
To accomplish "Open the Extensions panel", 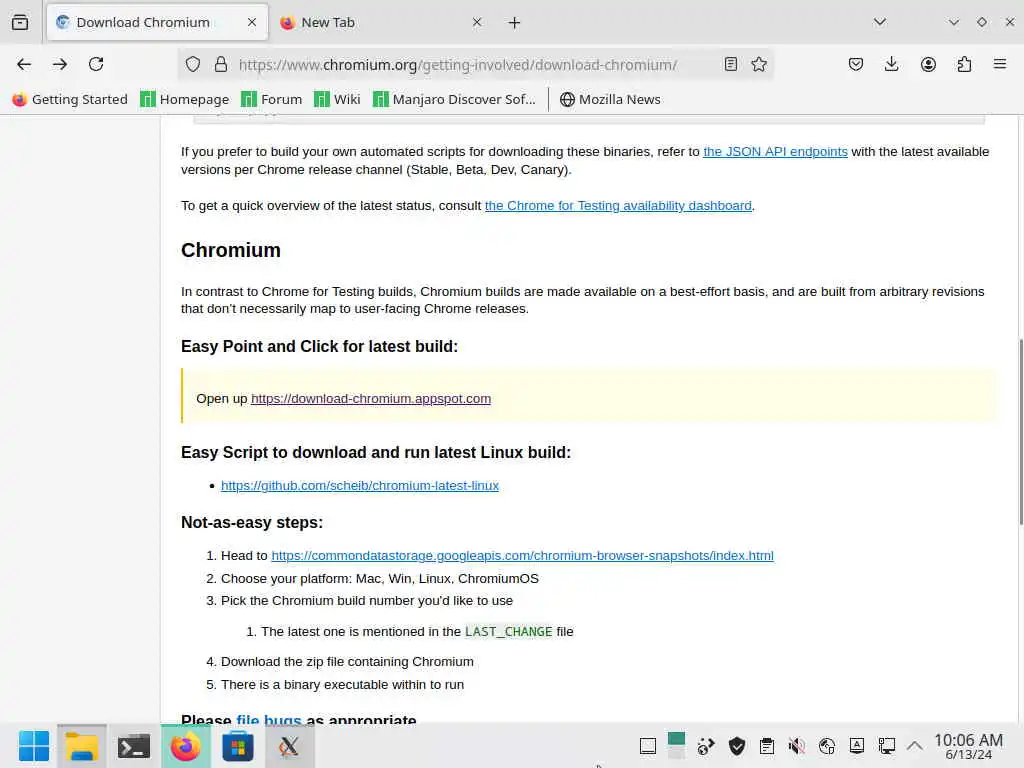I will point(964,64).
